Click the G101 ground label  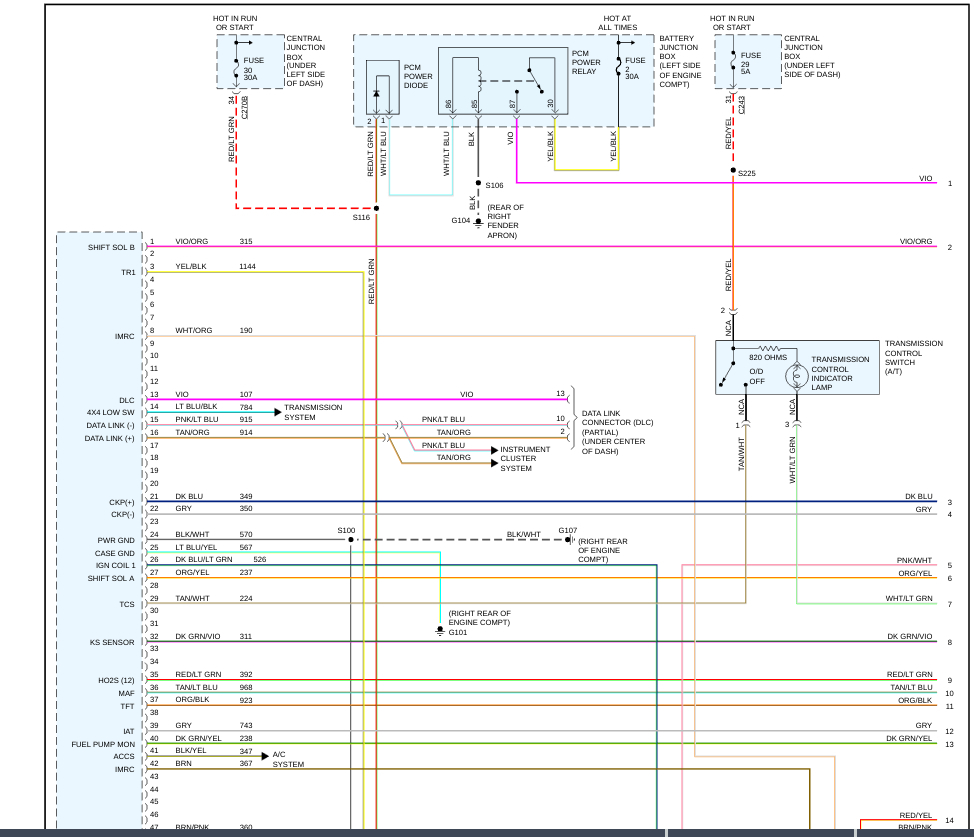click(458, 633)
